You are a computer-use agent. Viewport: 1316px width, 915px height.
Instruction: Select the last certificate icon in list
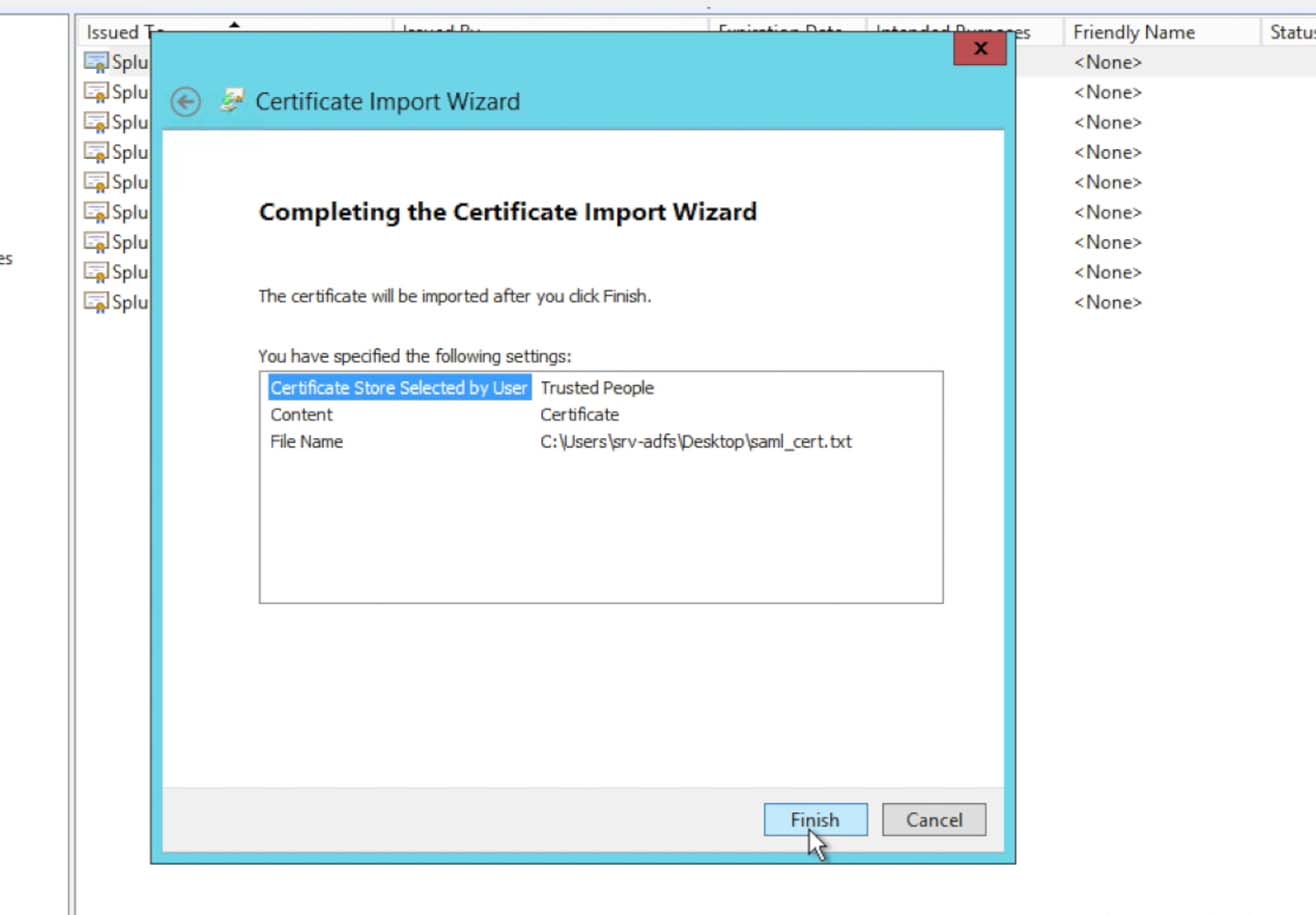(x=96, y=302)
